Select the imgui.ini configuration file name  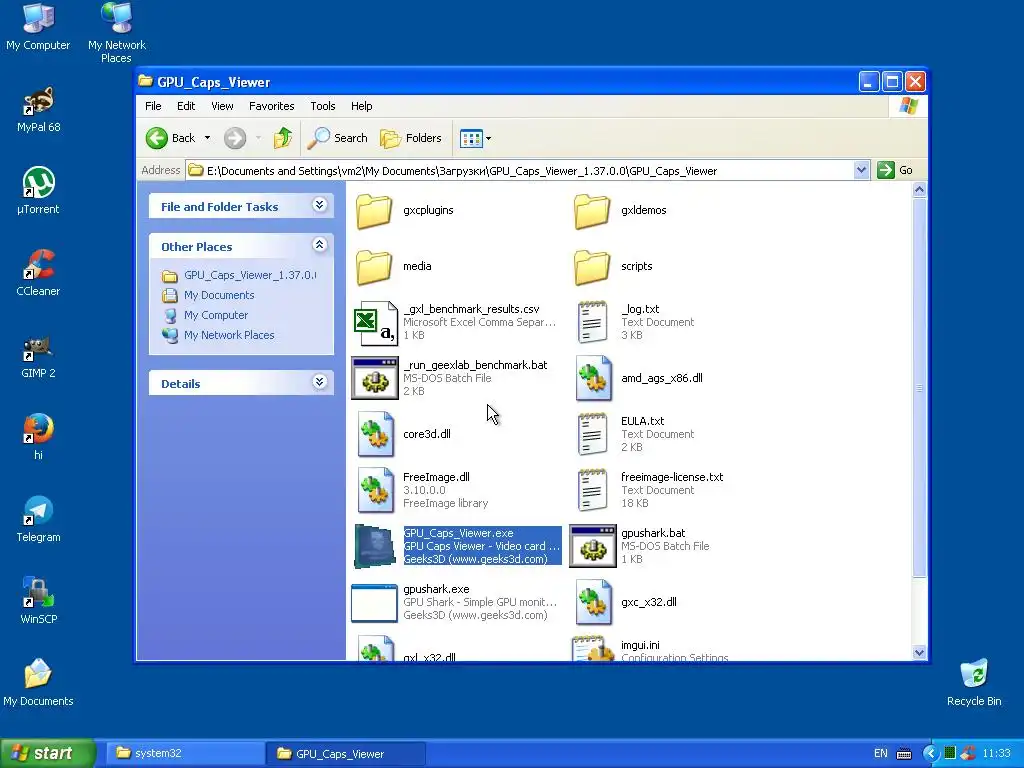(x=640, y=645)
